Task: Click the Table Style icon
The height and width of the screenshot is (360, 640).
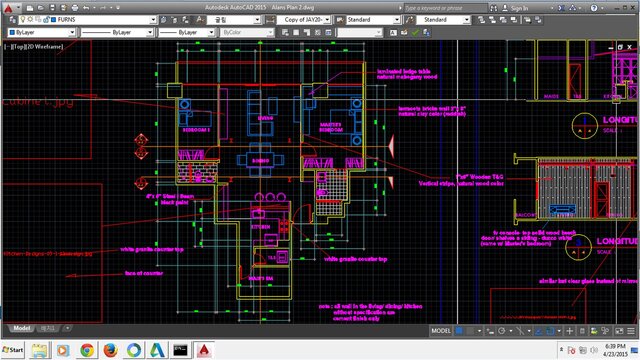Action: pyautogui.click(x=340, y=20)
